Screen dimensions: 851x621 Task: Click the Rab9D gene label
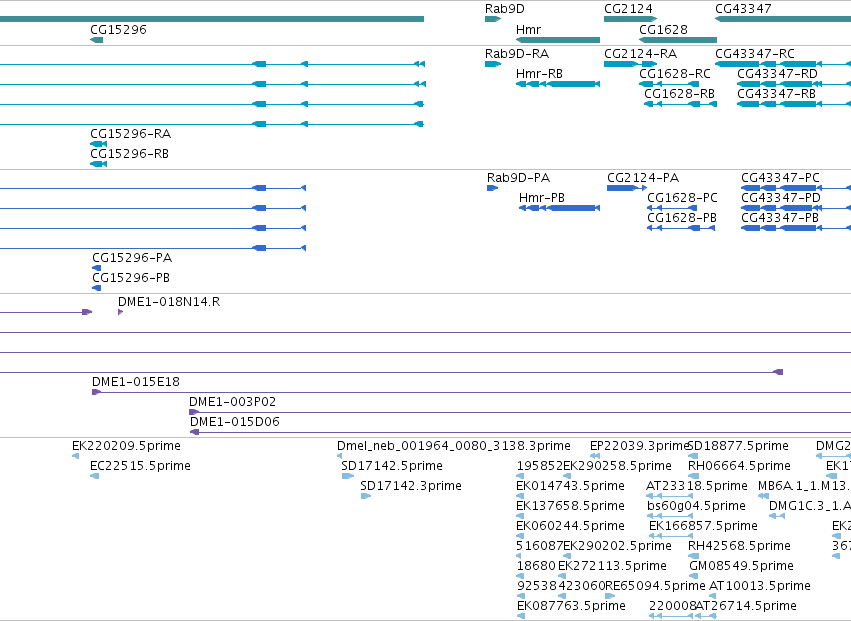[x=505, y=9]
